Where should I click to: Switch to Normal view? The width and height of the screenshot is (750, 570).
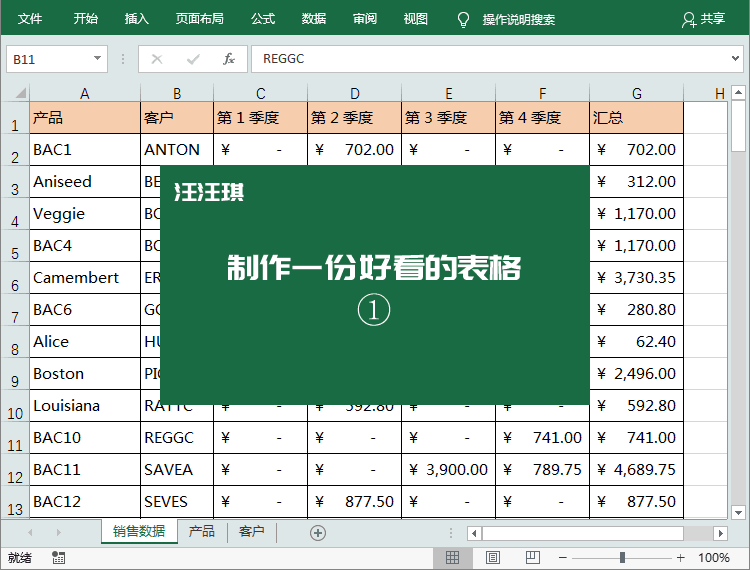tap(452, 557)
